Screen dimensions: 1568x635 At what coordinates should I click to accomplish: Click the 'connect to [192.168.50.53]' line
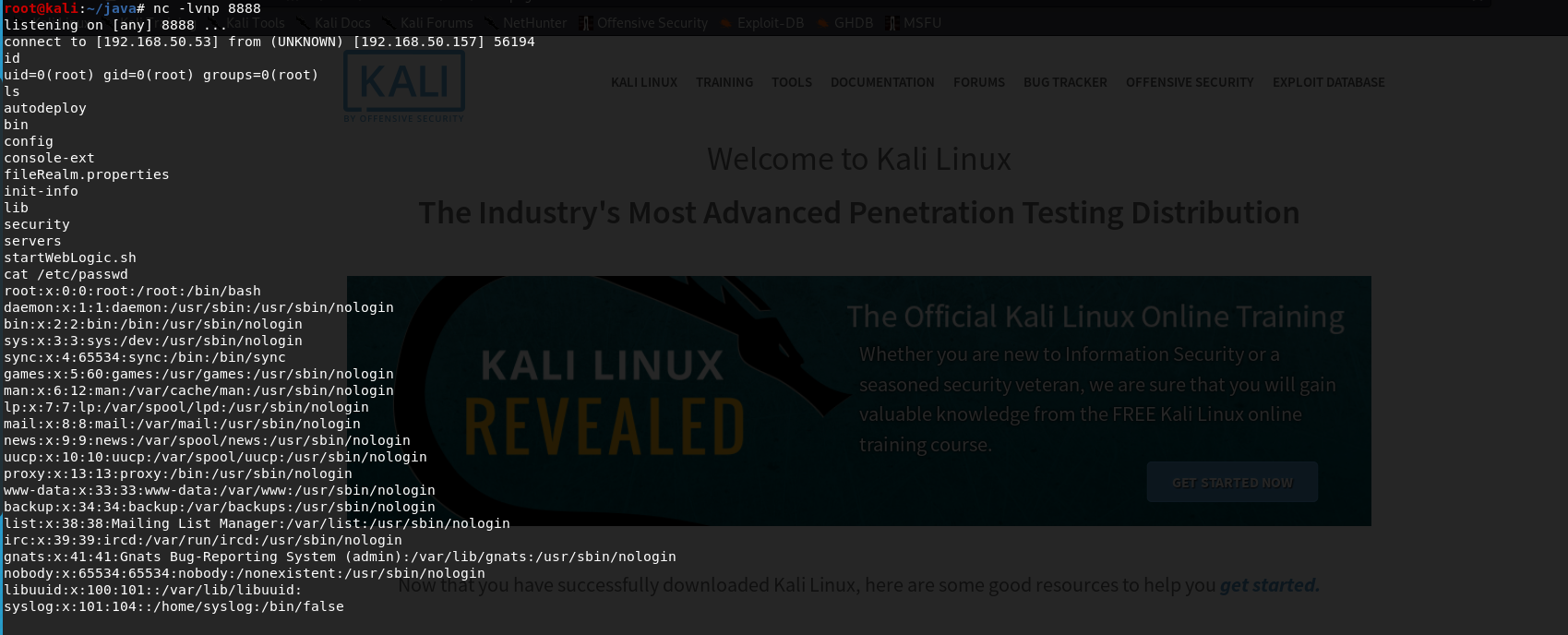269,42
